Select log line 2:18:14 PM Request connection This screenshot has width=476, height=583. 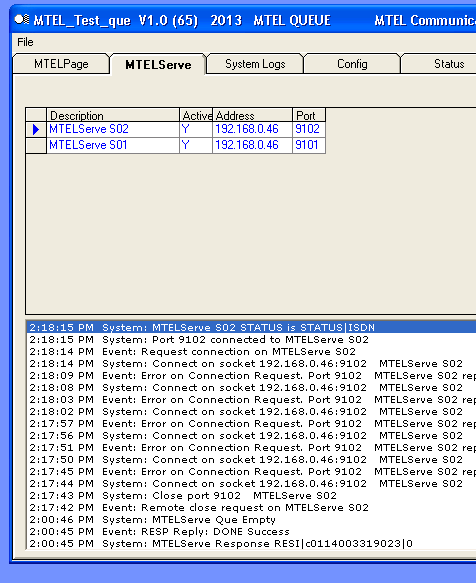(x=252, y=351)
